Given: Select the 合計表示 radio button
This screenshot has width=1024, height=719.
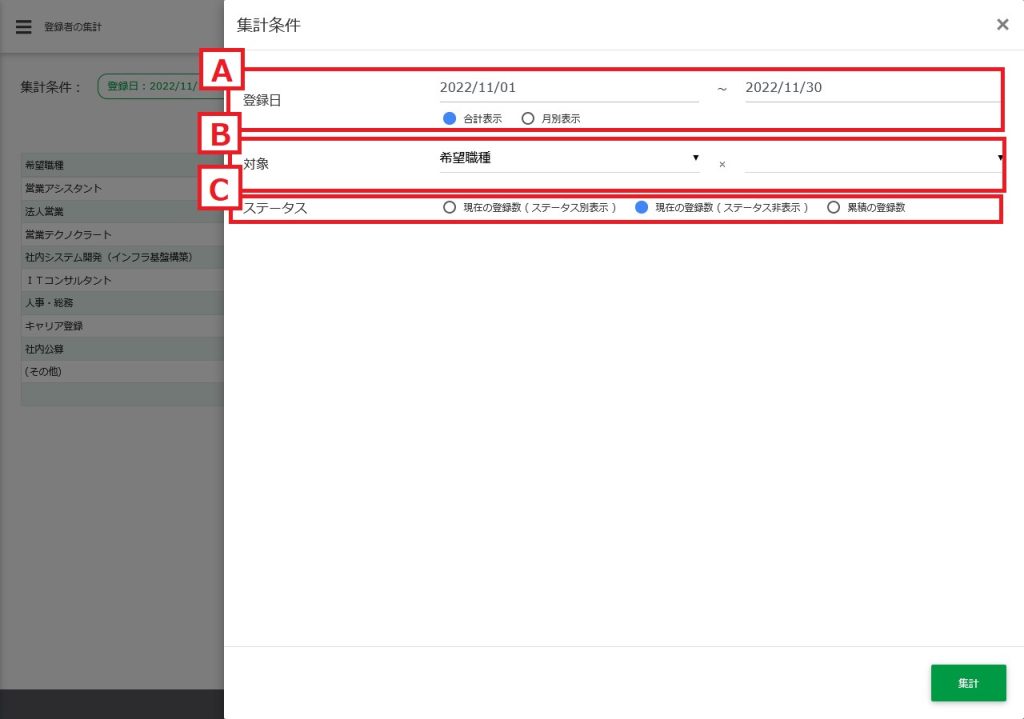Looking at the screenshot, I should click(450, 118).
